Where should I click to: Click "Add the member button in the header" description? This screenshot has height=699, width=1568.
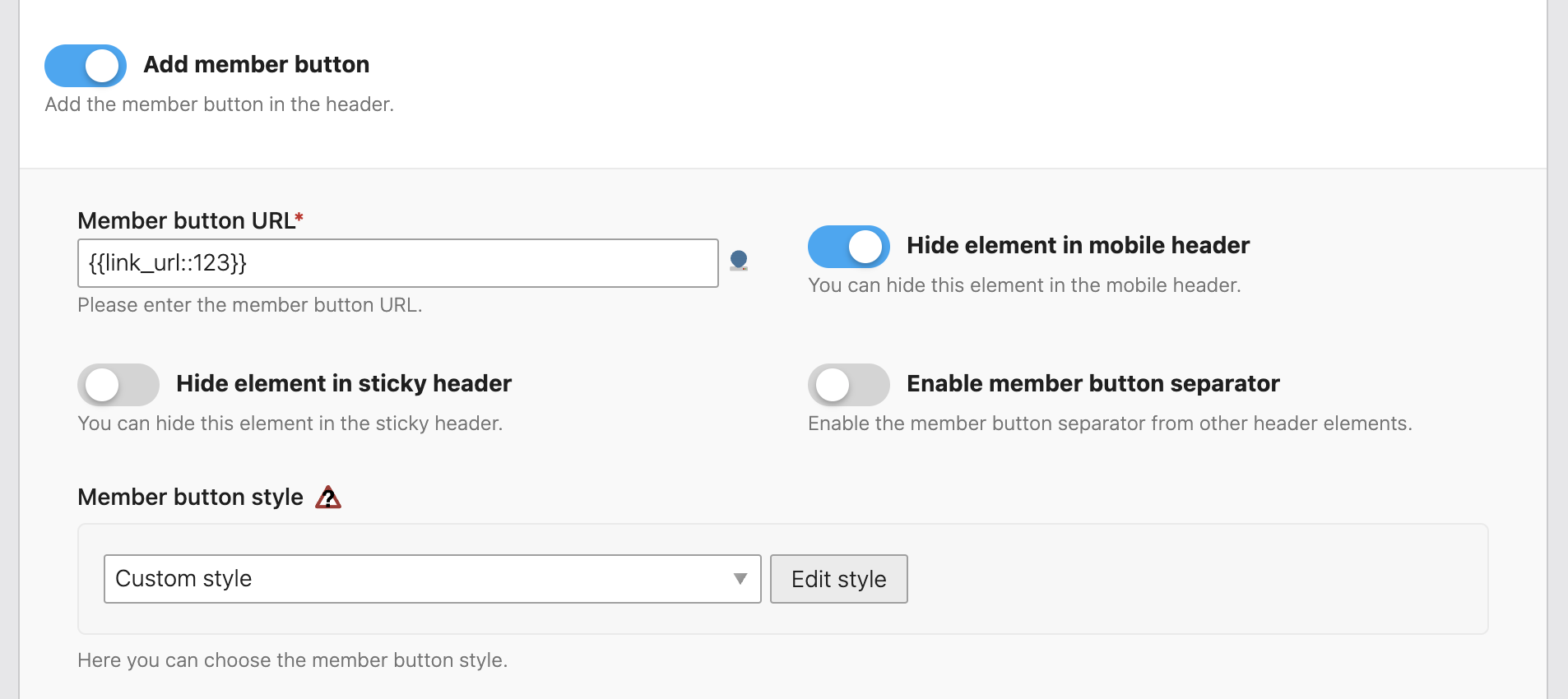pos(219,104)
